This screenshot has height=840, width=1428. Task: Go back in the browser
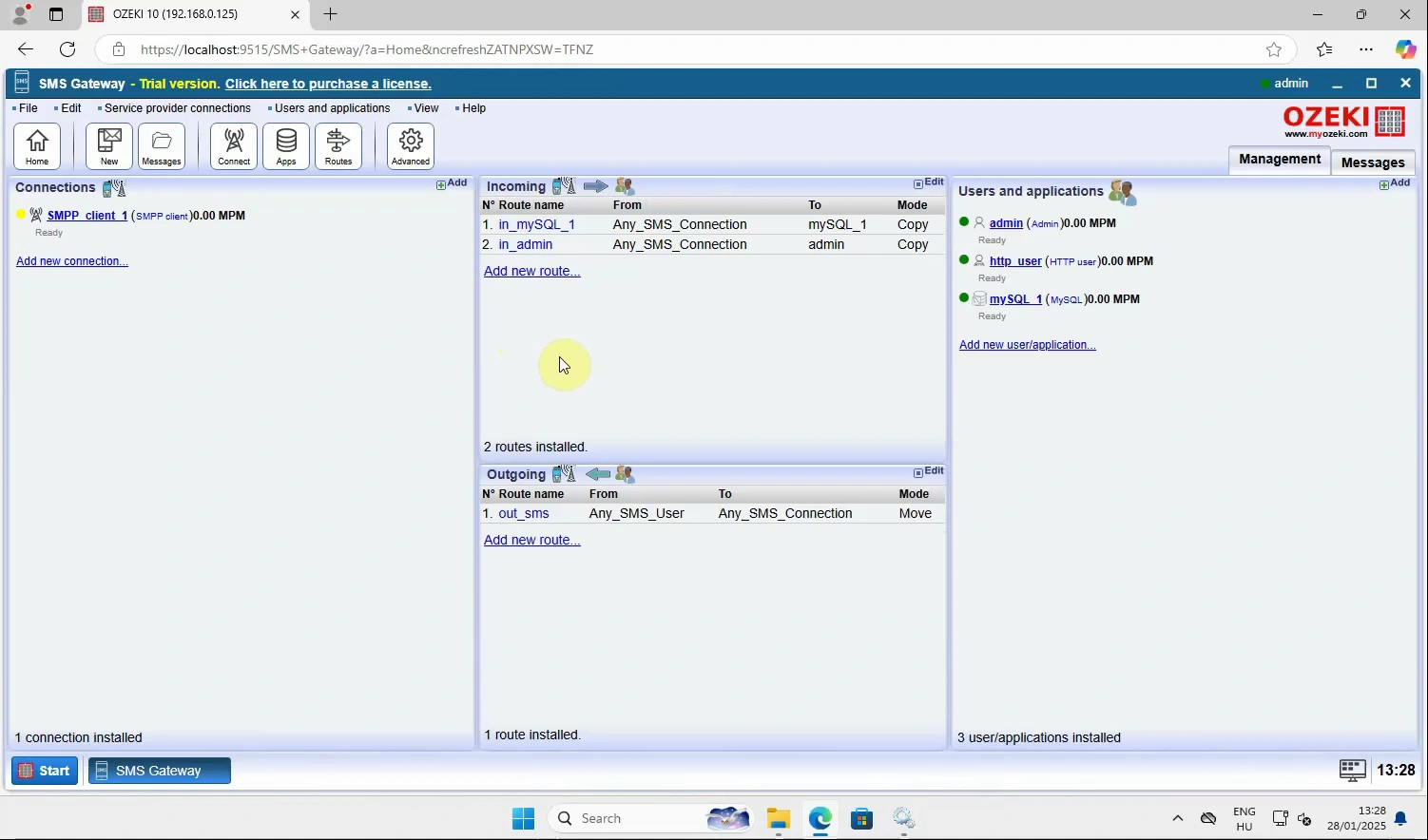coord(26,49)
